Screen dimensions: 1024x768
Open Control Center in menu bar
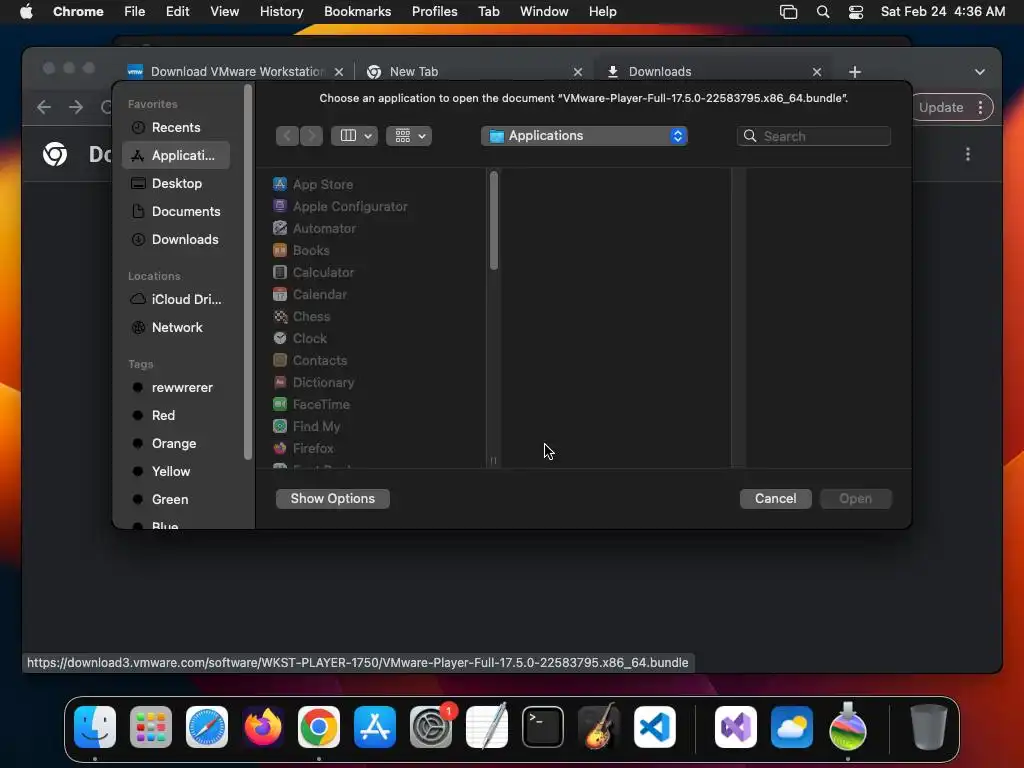(856, 12)
